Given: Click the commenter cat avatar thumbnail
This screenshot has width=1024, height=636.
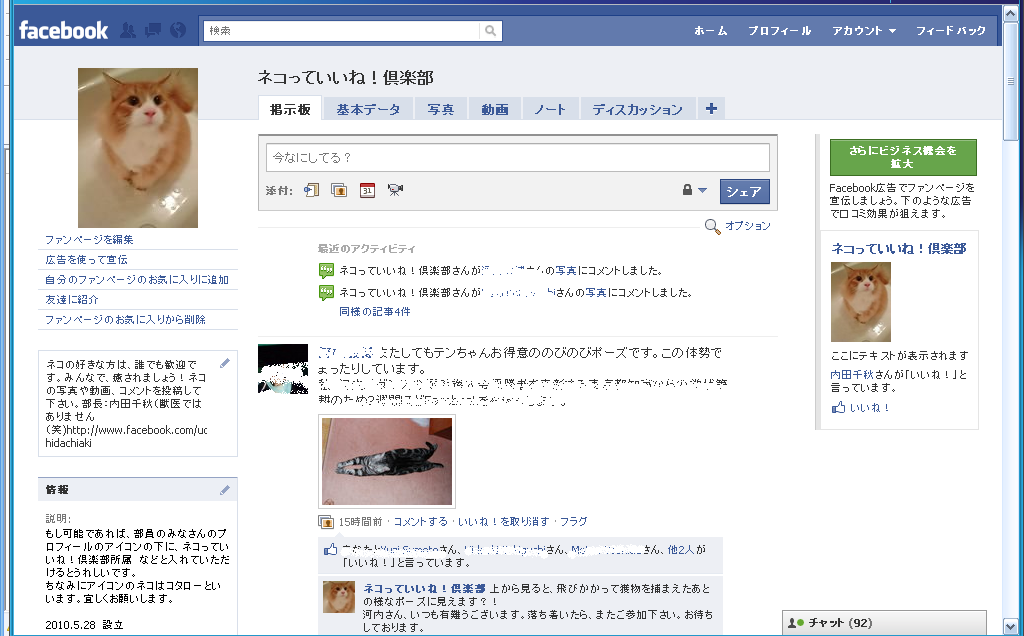Looking at the screenshot, I should click(339, 597).
